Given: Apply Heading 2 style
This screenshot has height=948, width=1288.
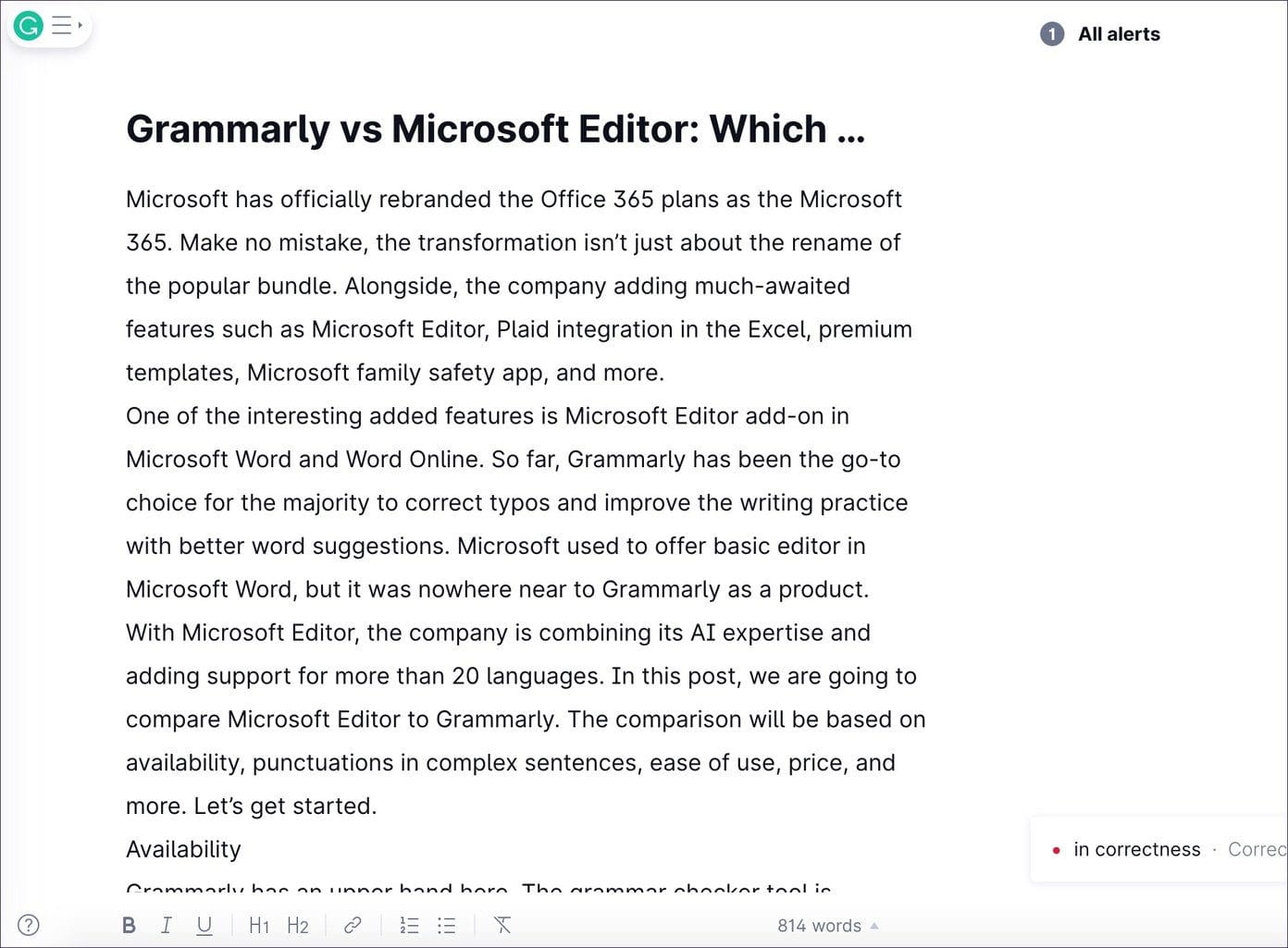Looking at the screenshot, I should coord(298,926).
